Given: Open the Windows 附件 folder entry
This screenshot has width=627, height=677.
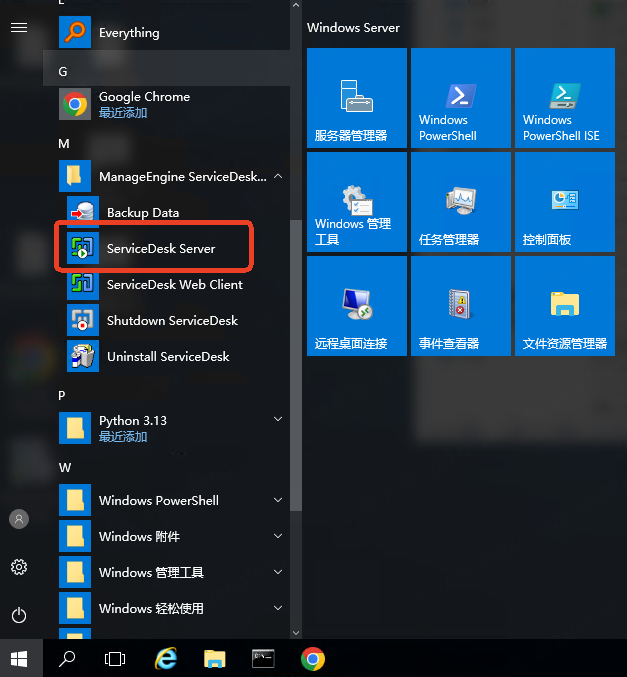Looking at the screenshot, I should pyautogui.click(x=166, y=536).
